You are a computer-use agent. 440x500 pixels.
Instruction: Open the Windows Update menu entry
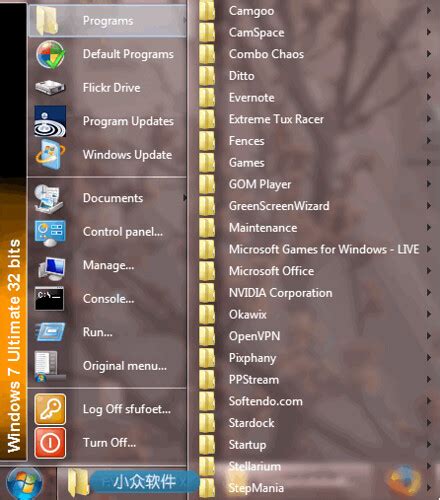107,155
